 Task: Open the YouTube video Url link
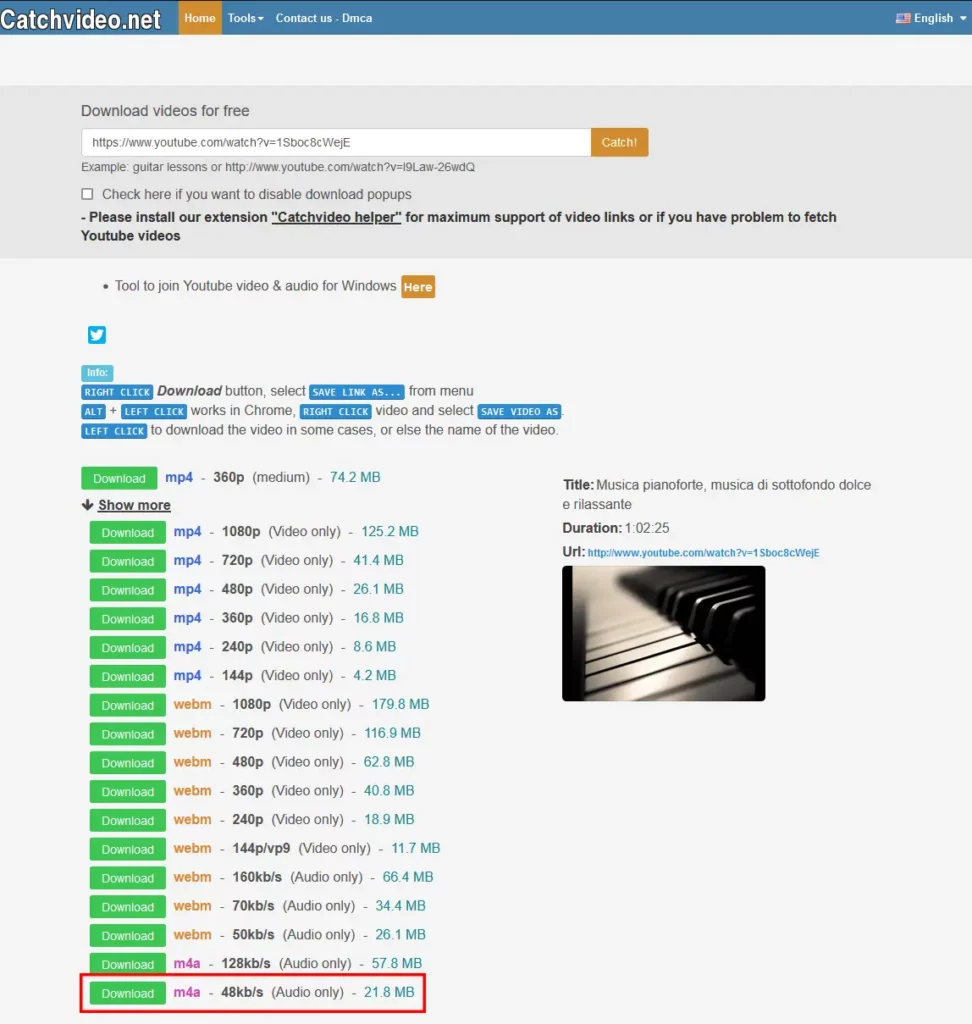click(703, 552)
